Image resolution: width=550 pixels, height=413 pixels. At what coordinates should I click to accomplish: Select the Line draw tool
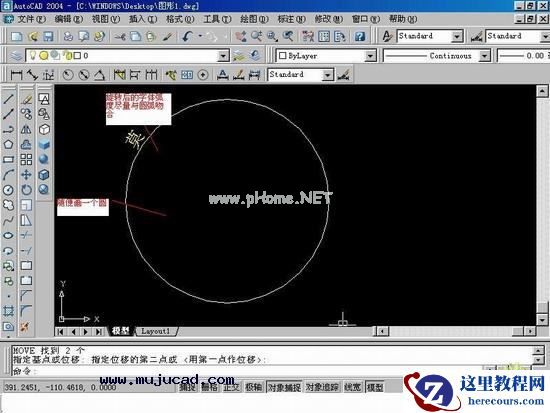[8, 99]
